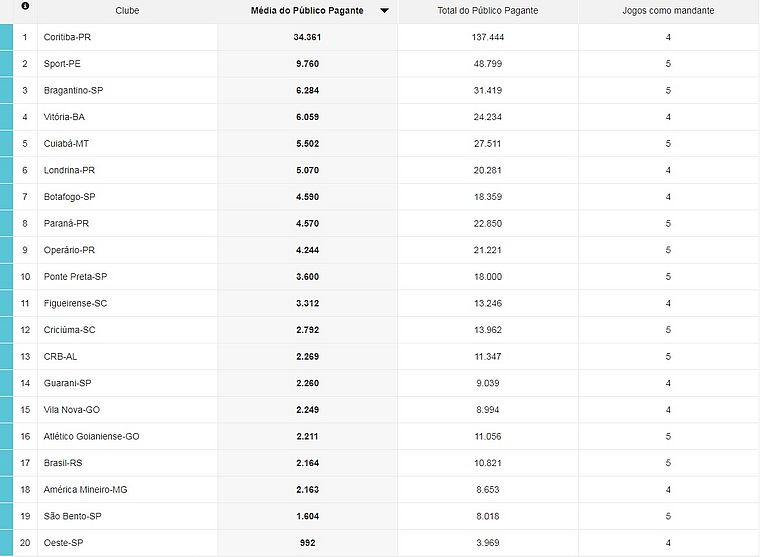Click Coritiba's 34.361 average attendance cell
The image size is (760, 557).
[307, 37]
